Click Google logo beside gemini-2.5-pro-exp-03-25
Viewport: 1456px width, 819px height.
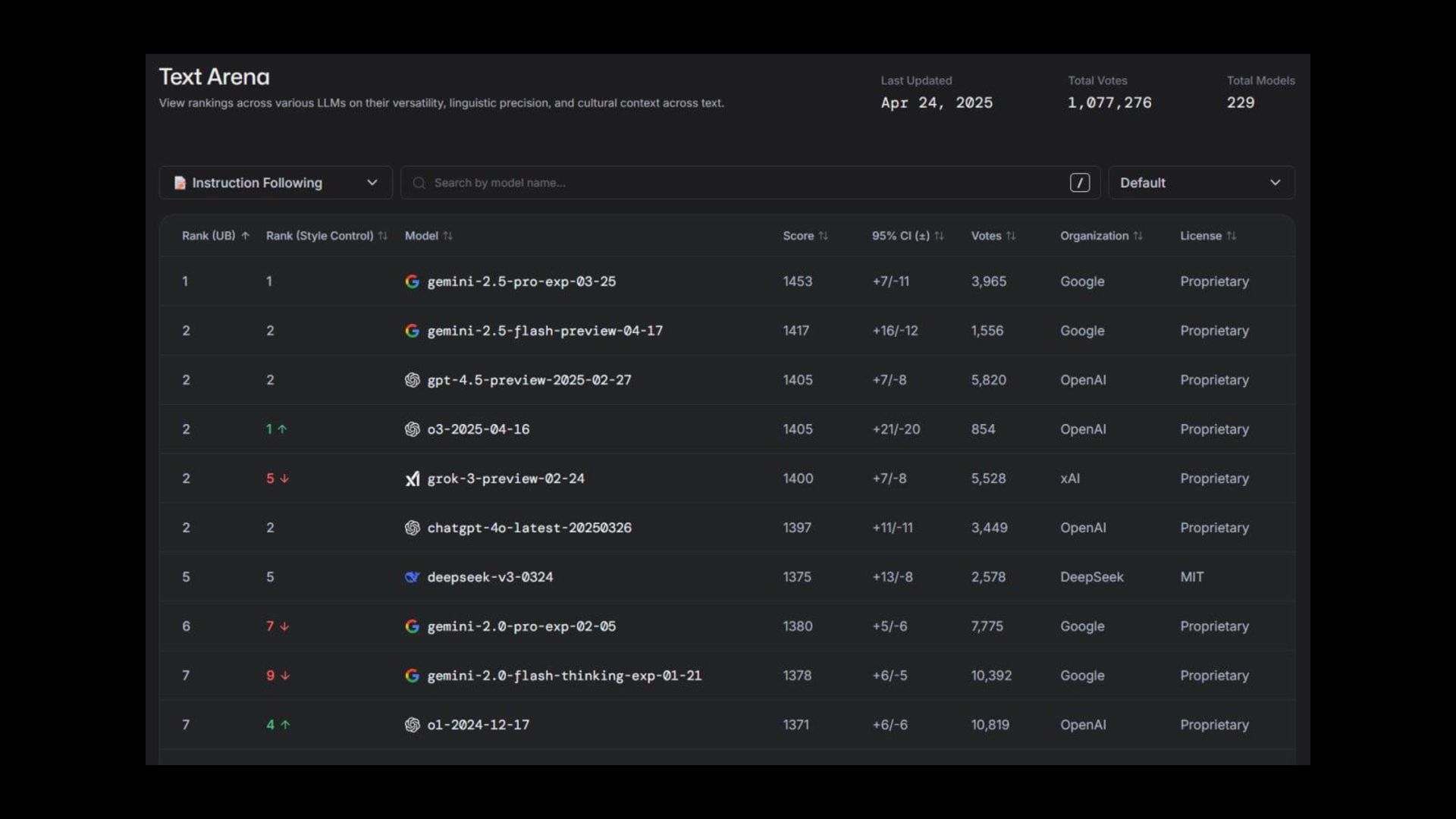(x=412, y=281)
